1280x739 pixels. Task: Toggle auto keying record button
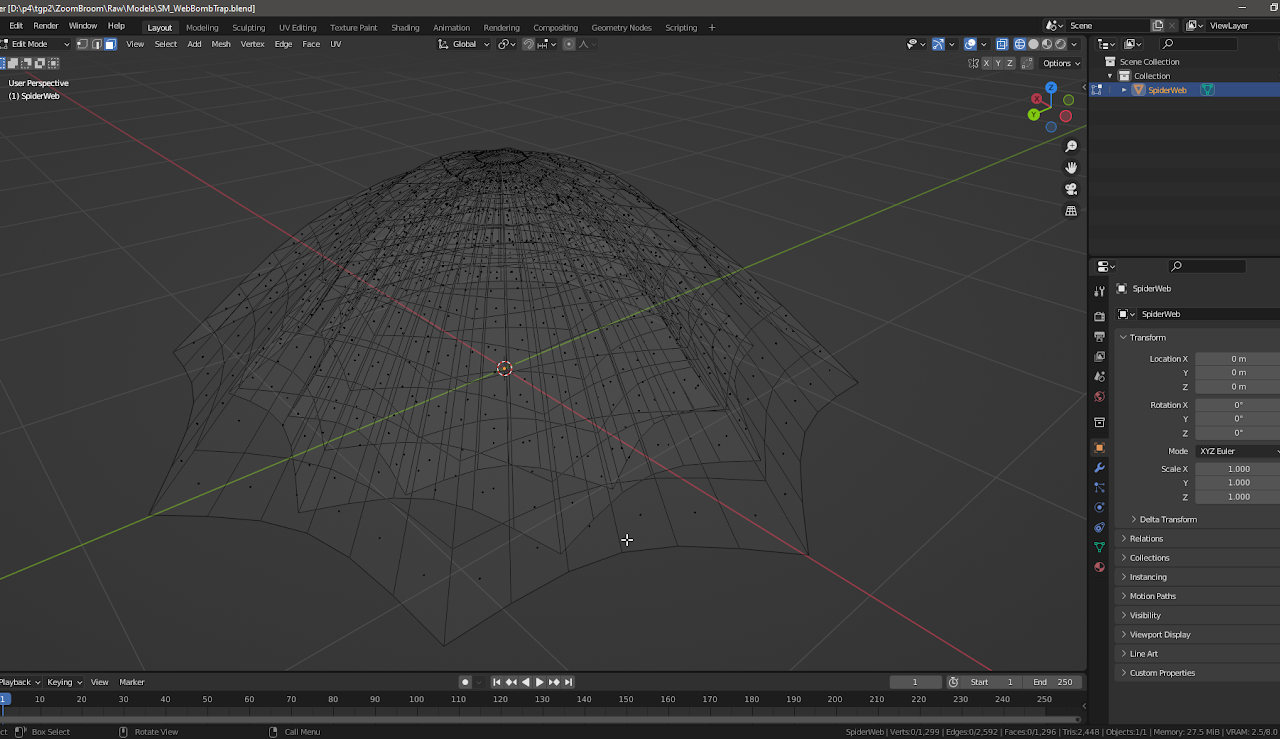point(465,682)
